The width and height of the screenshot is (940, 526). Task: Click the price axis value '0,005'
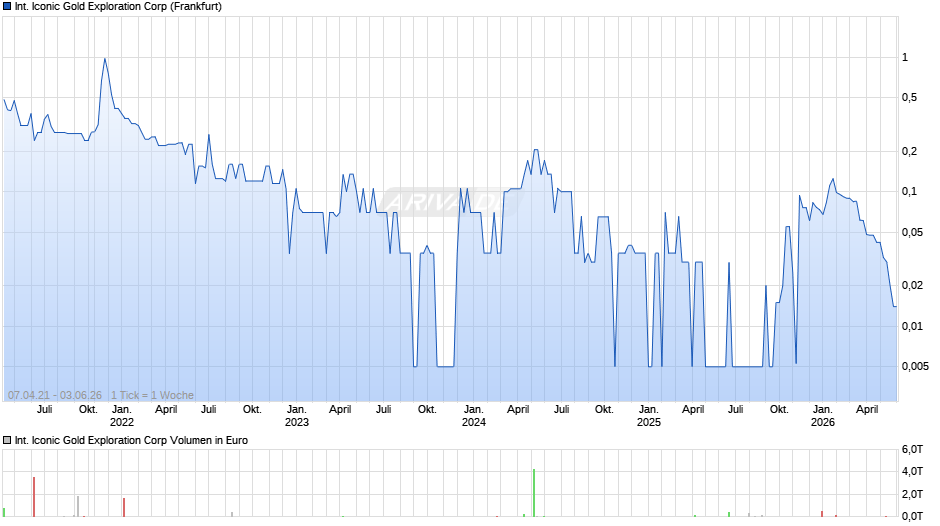pyautogui.click(x=915, y=366)
